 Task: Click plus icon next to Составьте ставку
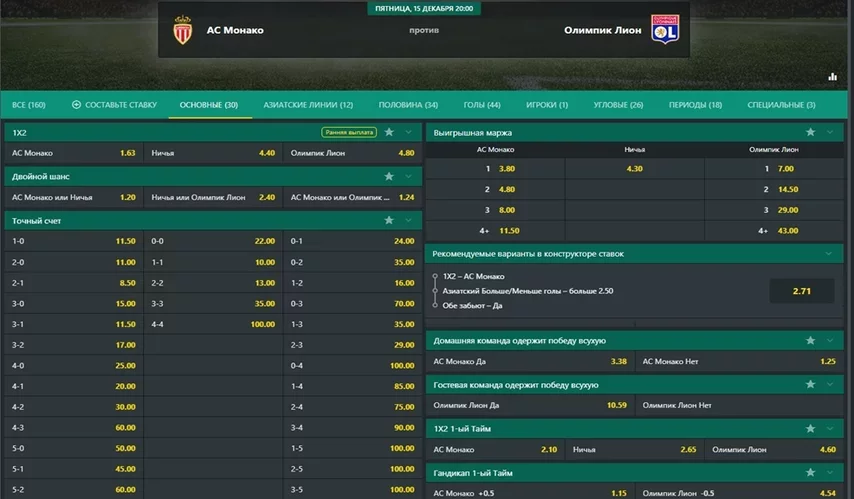[76, 105]
